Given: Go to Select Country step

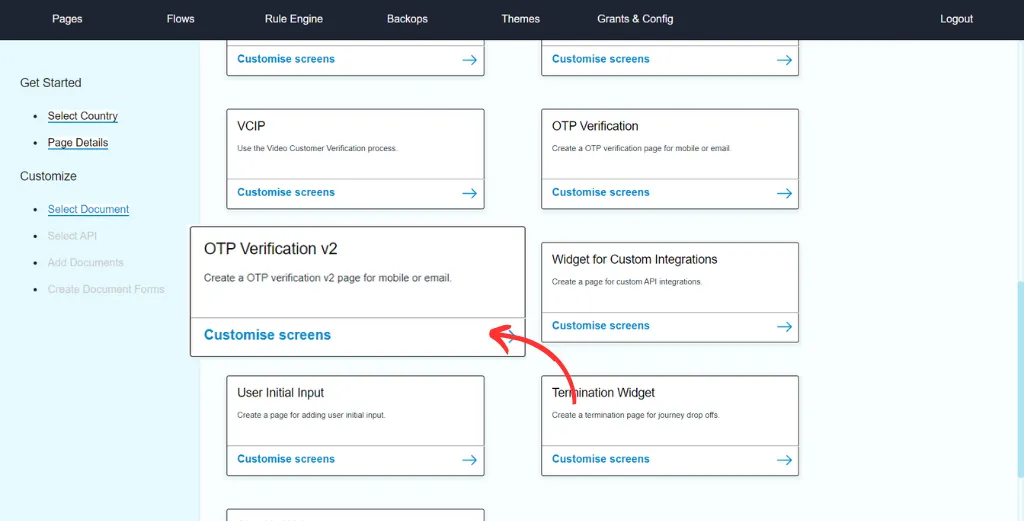Looking at the screenshot, I should tap(83, 116).
